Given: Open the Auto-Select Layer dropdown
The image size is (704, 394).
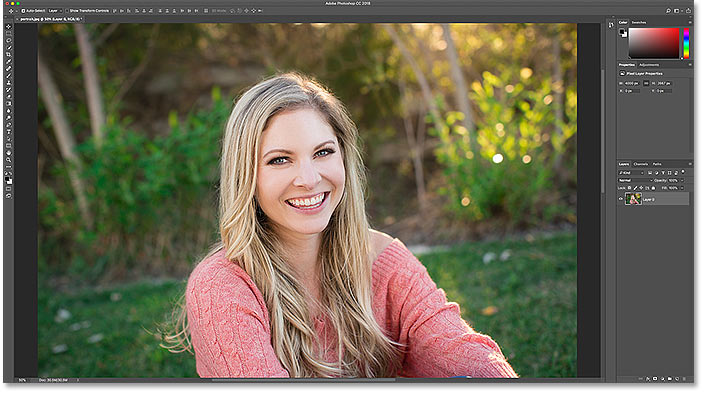Looking at the screenshot, I should 55,11.
